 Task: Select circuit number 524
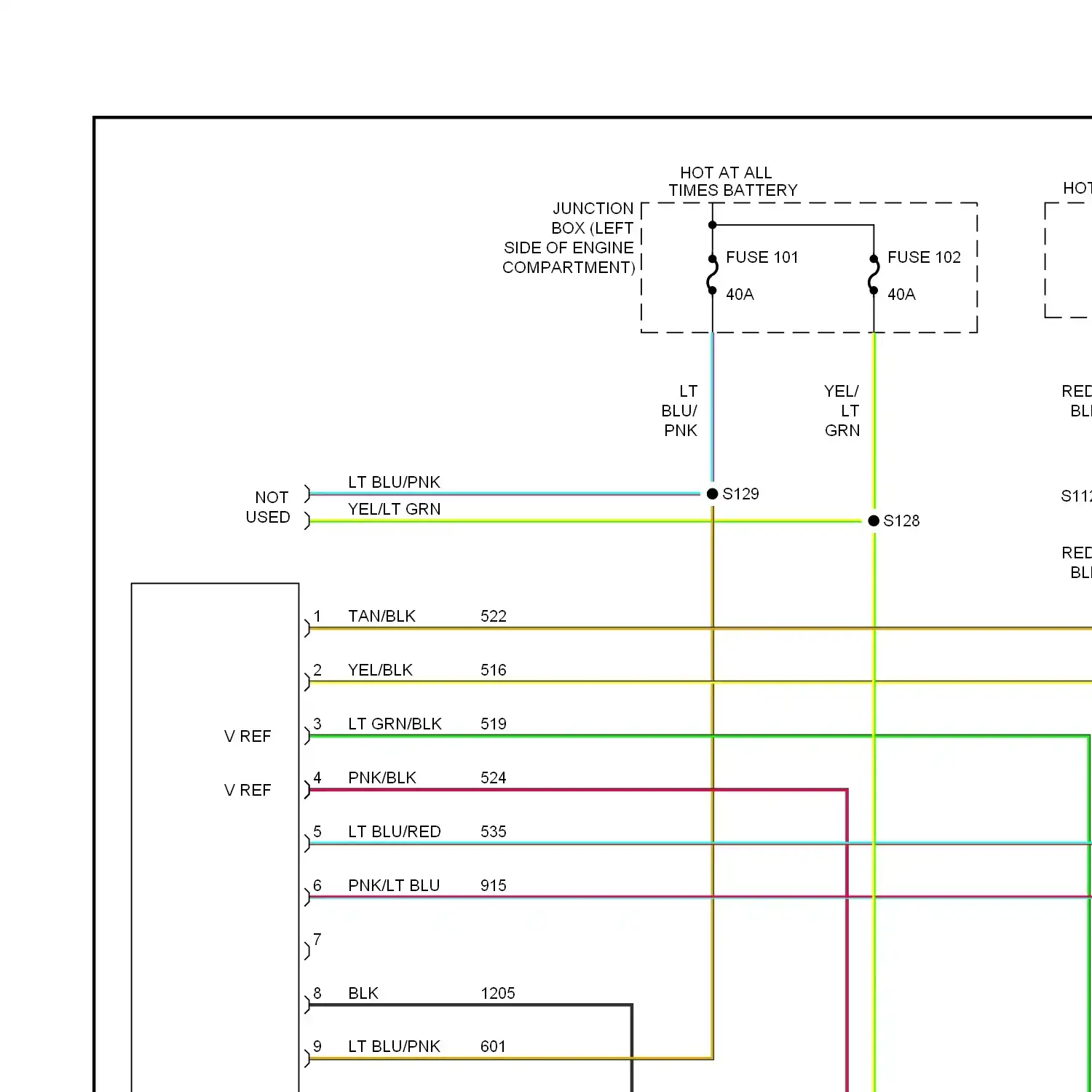coord(494,778)
